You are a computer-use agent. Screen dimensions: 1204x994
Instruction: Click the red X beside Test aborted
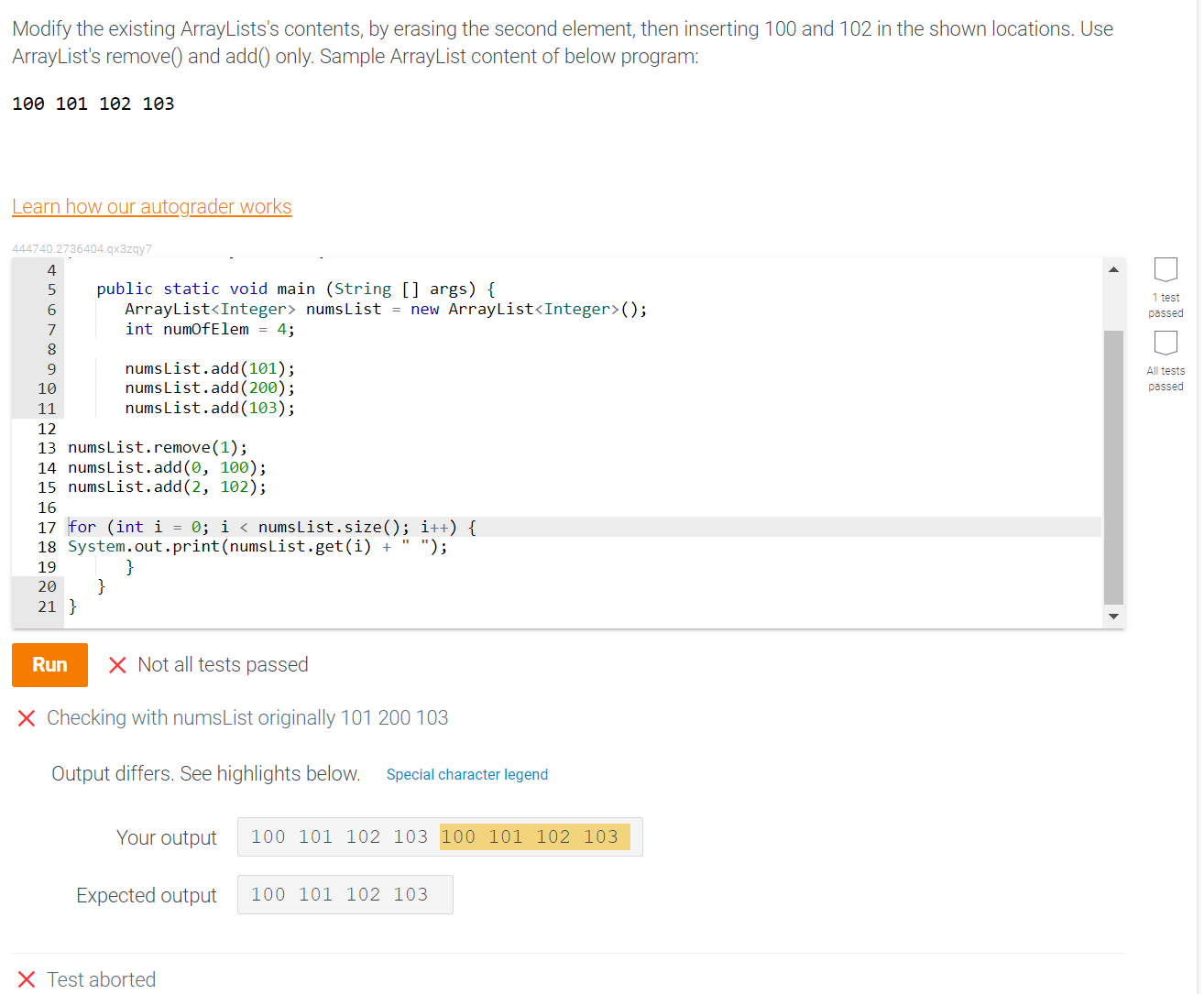pyautogui.click(x=26, y=978)
